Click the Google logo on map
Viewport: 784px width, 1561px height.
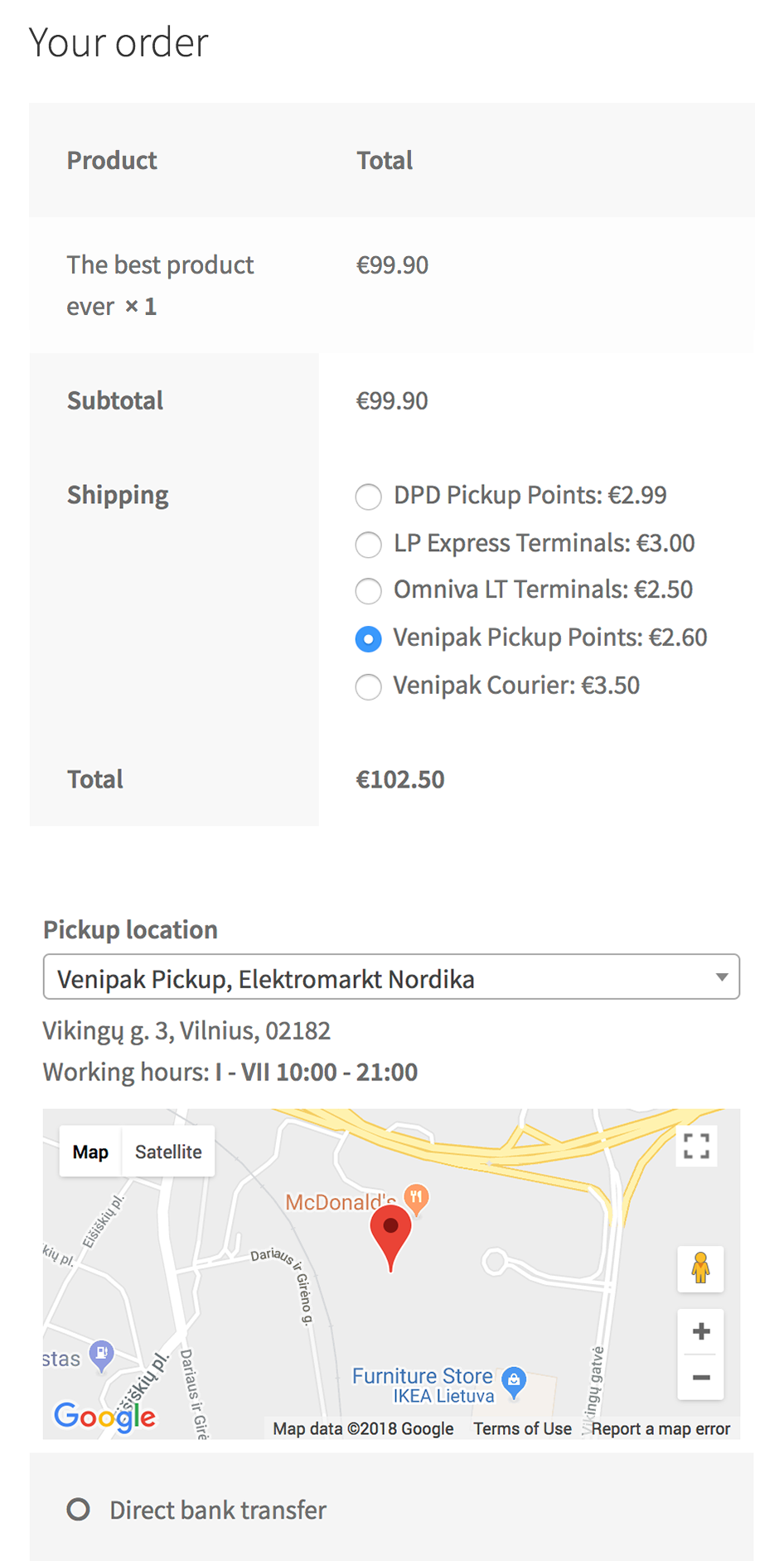coord(104,1416)
